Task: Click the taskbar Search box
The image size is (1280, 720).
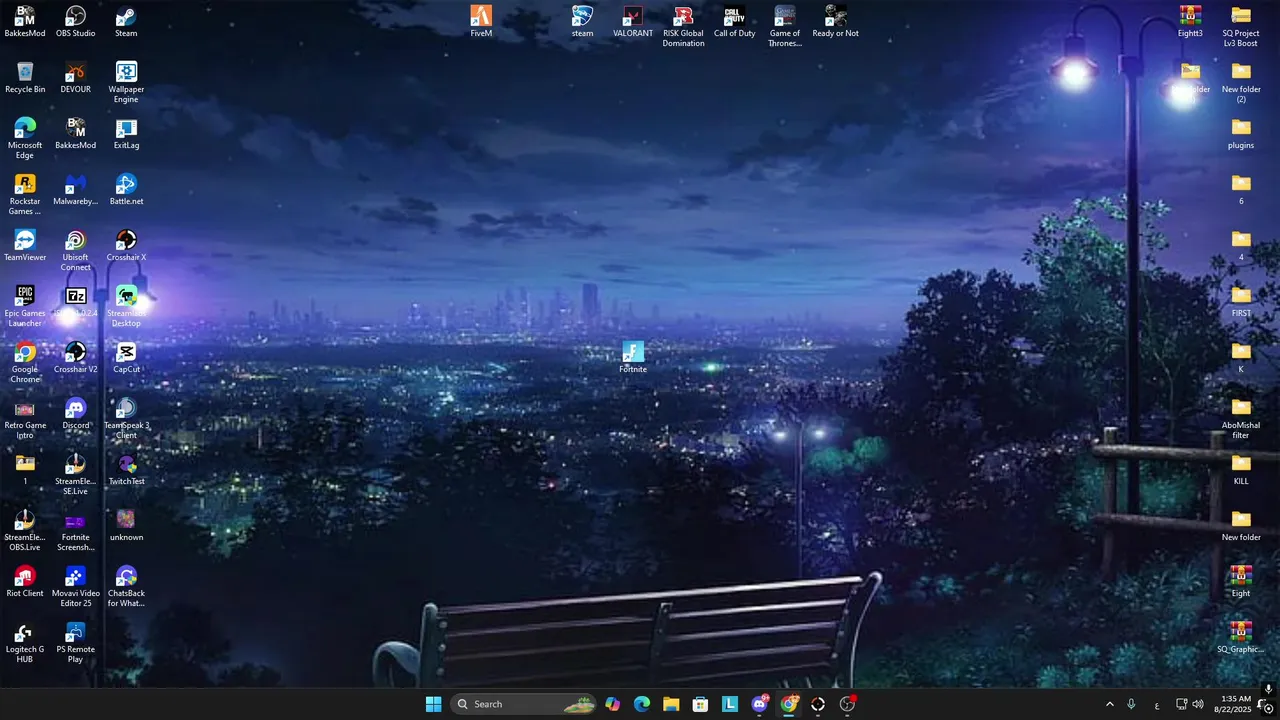Action: coord(523,704)
